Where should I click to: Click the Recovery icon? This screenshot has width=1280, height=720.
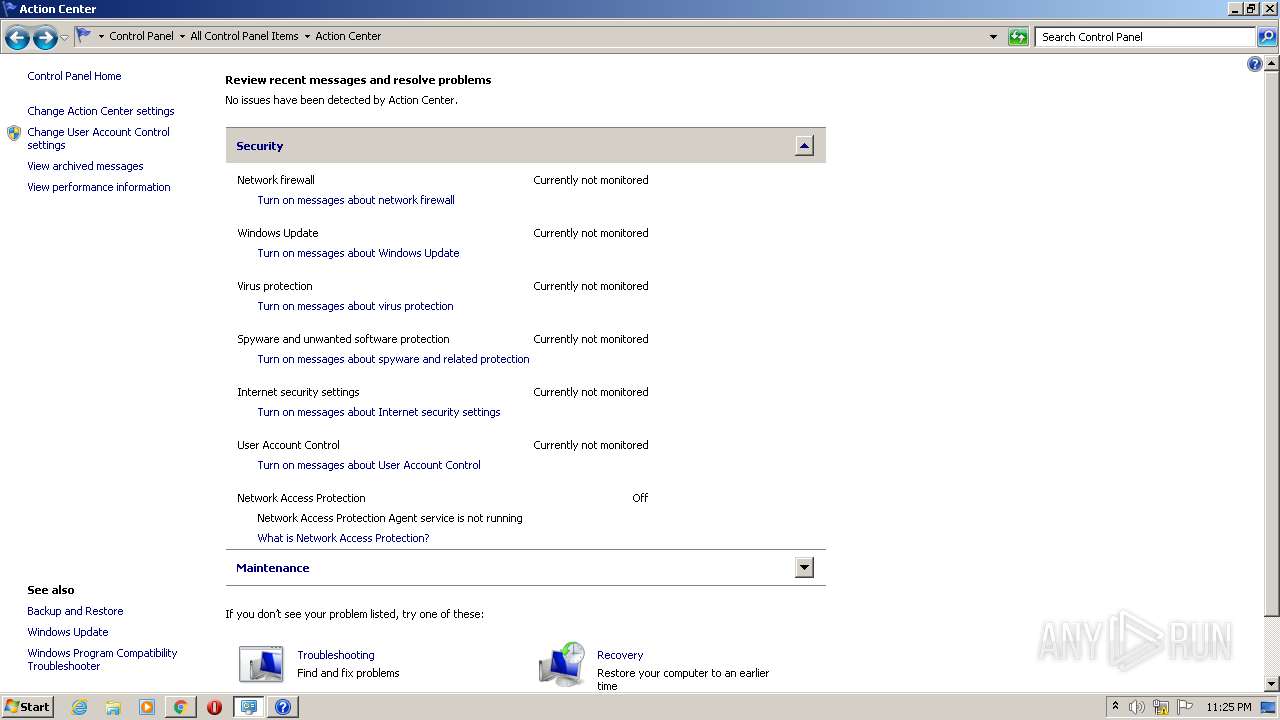click(562, 664)
